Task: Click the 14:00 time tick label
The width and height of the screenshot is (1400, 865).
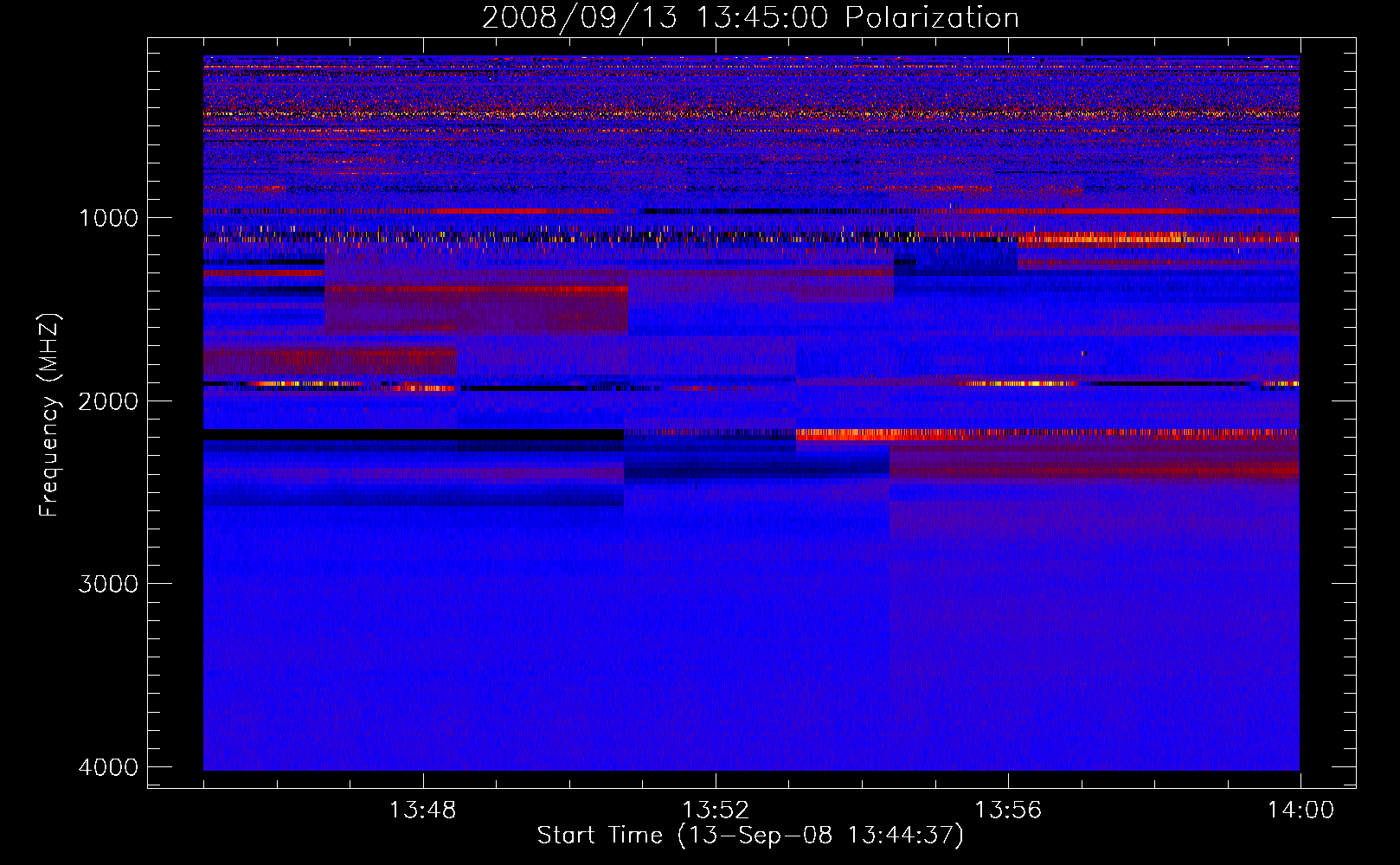Action: [1300, 811]
